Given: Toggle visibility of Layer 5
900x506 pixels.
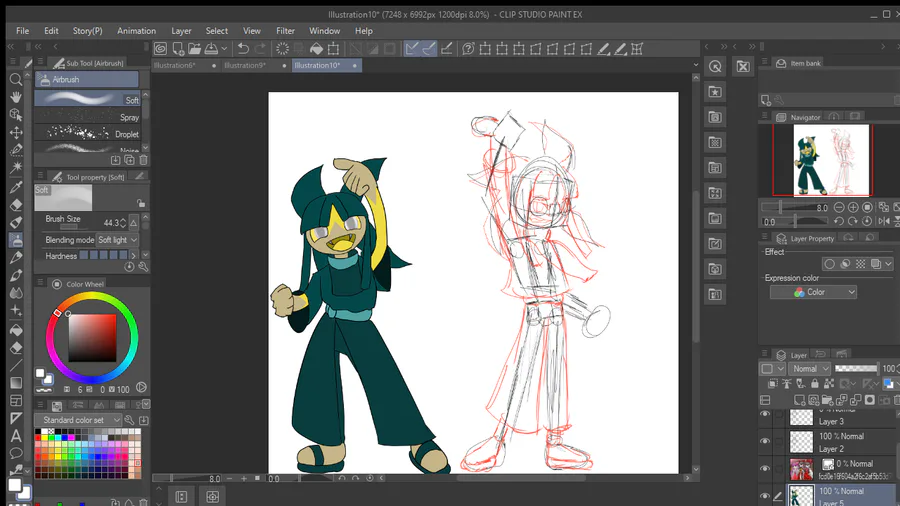Looking at the screenshot, I should tap(765, 496).
